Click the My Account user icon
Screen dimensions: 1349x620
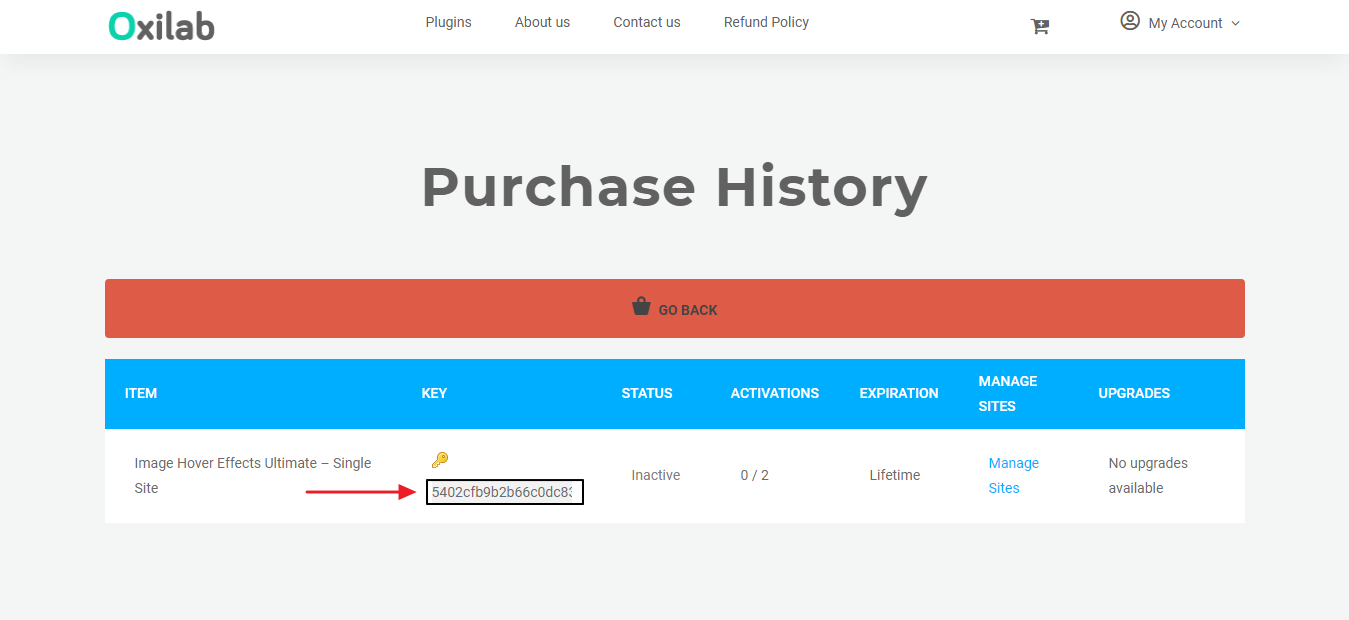(x=1130, y=21)
